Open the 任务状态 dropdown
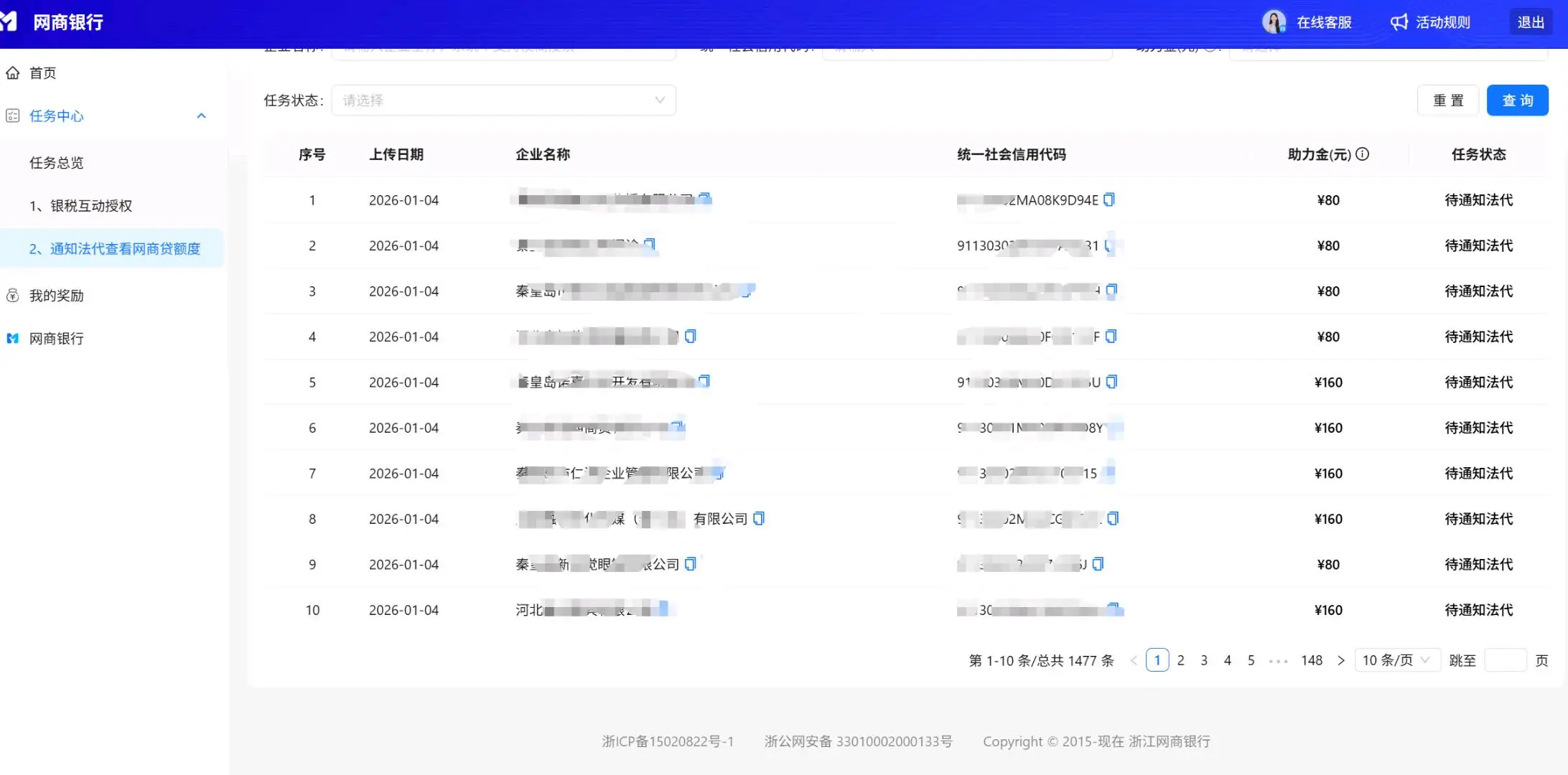The width and height of the screenshot is (1568, 775). 503,100
